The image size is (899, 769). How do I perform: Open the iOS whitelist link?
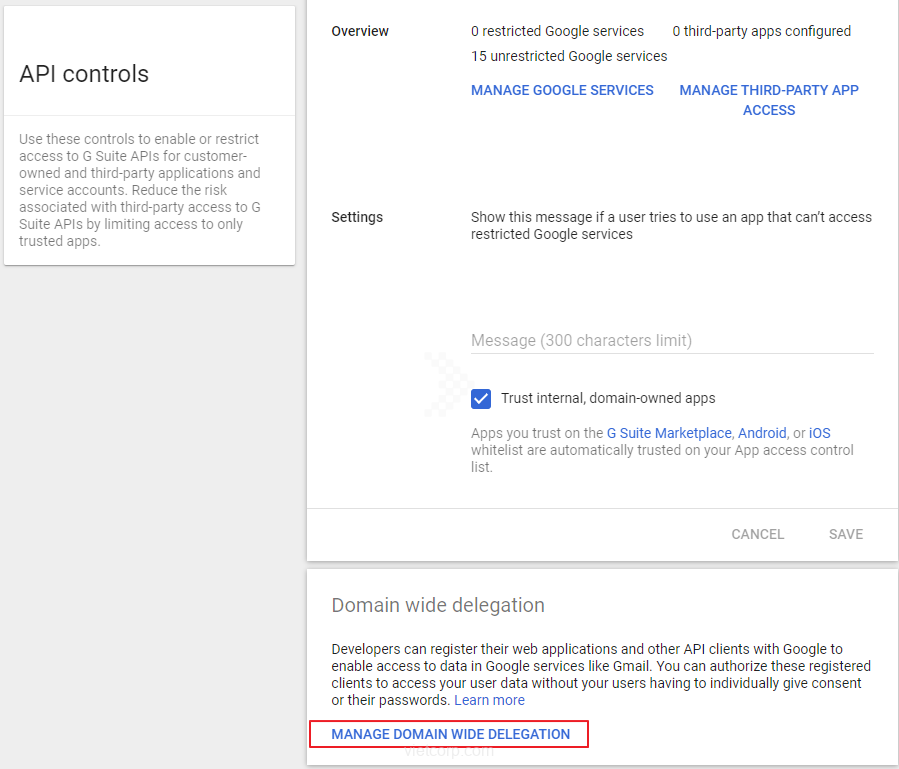819,433
